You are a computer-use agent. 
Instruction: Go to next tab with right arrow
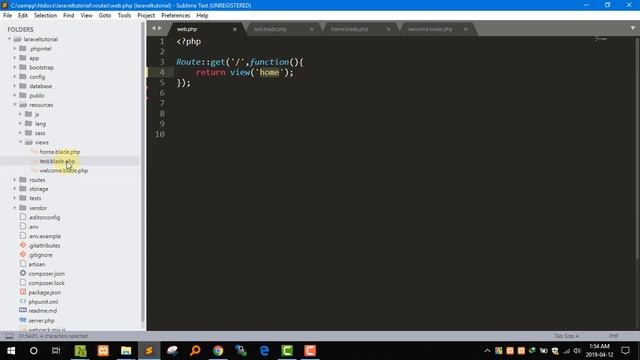tap(160, 28)
